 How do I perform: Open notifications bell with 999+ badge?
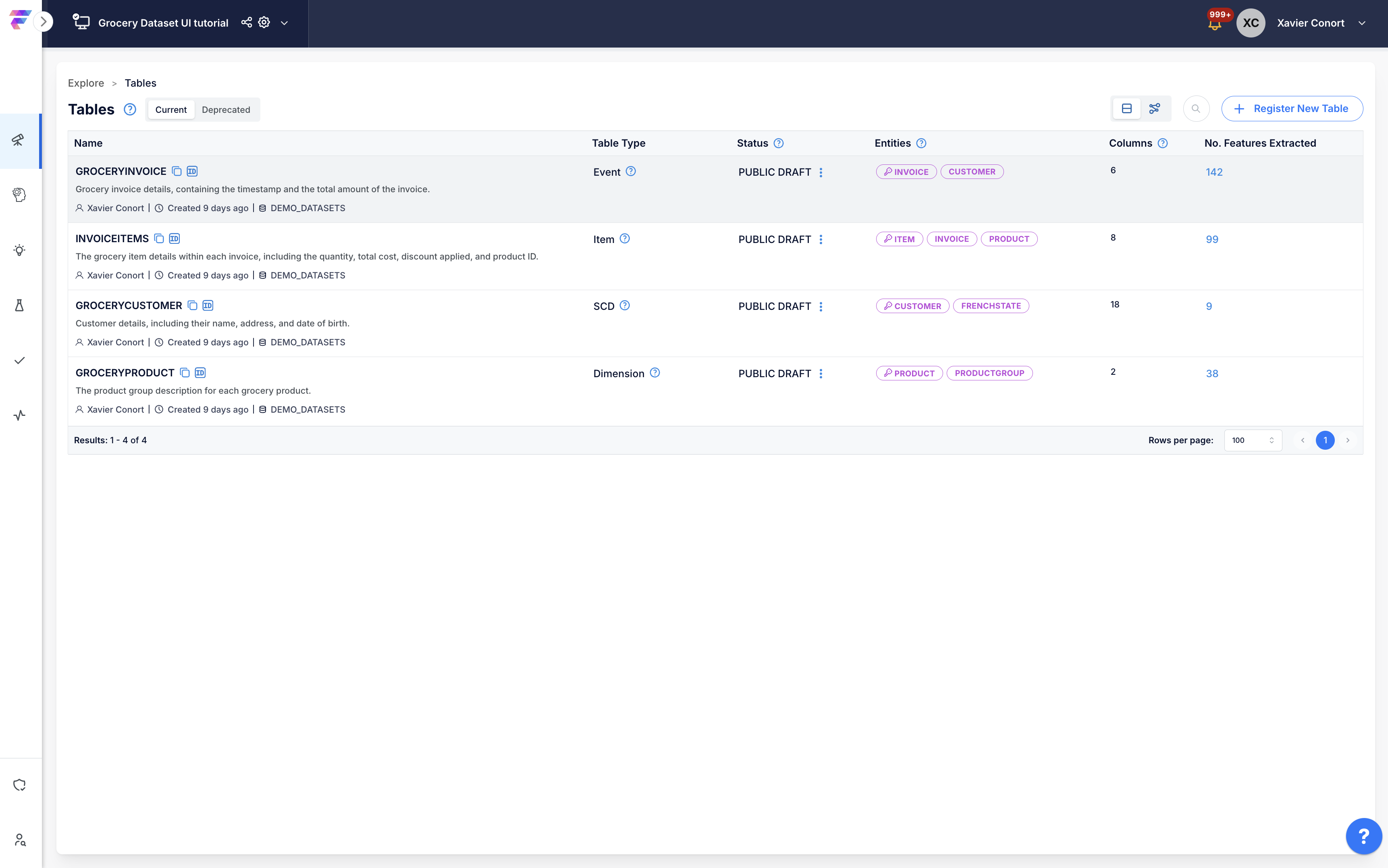(x=1215, y=22)
